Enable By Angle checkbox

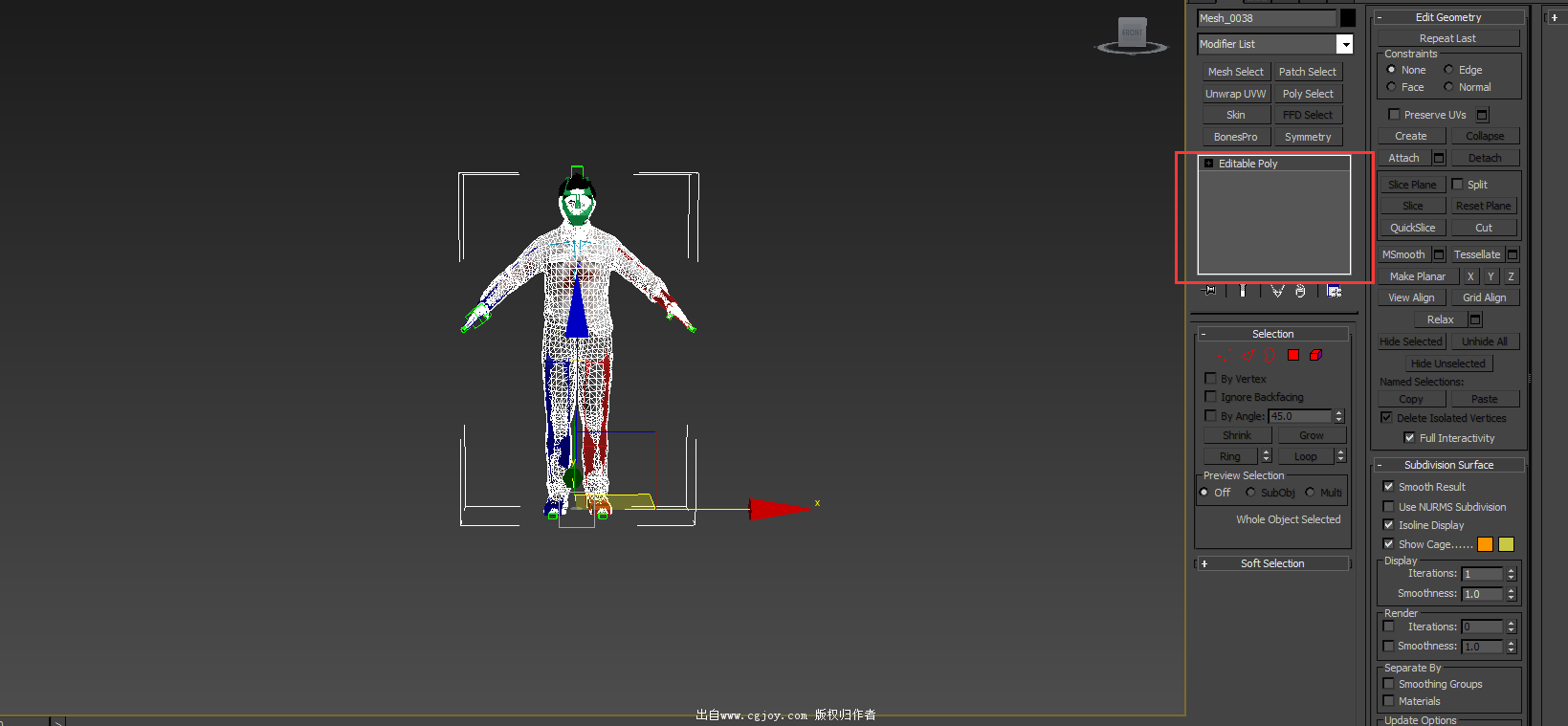click(x=1211, y=416)
